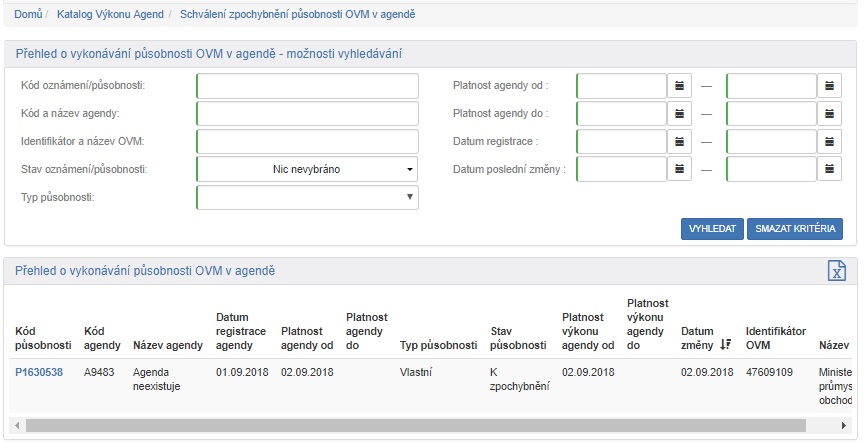Expand the Stav oznámení/působnosti dropdown
The width and height of the screenshot is (866, 443).
307,170
